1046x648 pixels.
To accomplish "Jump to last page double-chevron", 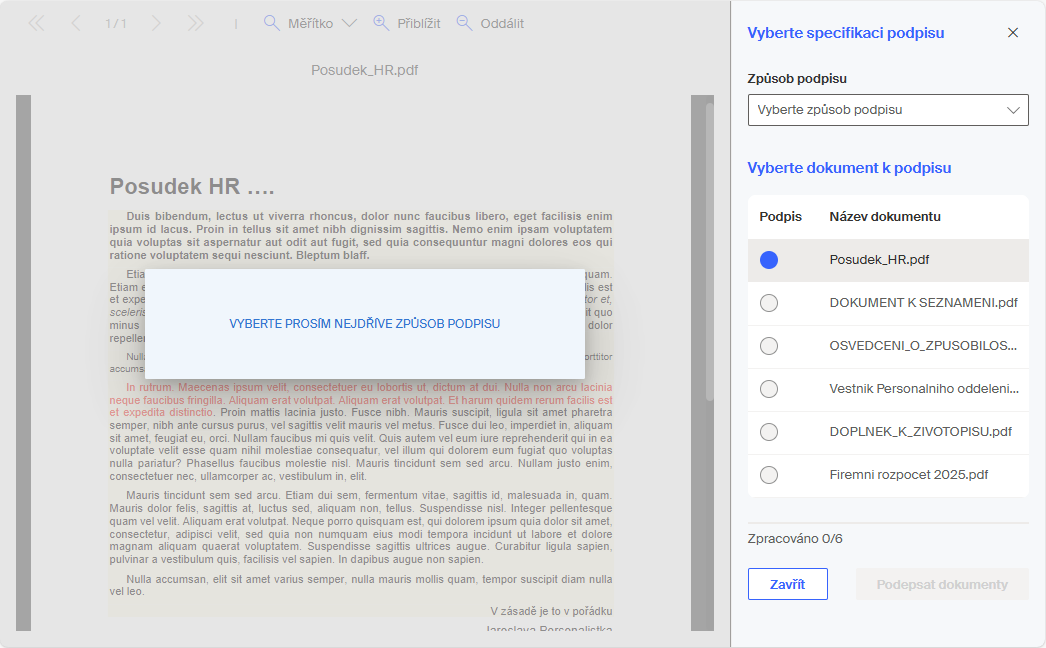I will click(195, 23).
